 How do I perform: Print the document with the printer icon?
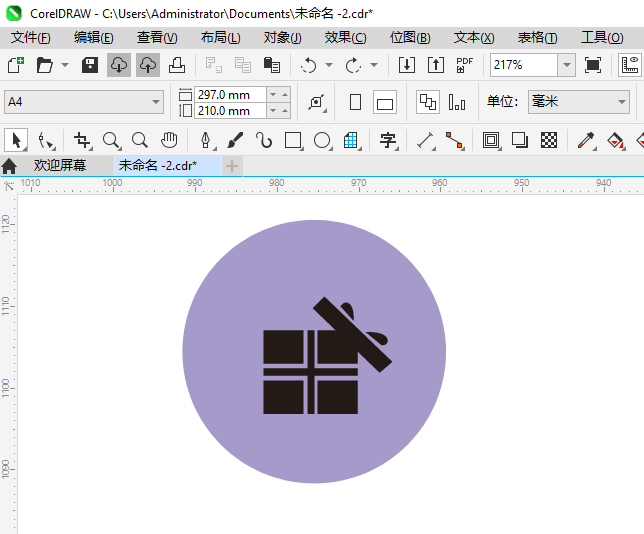[x=177, y=65]
